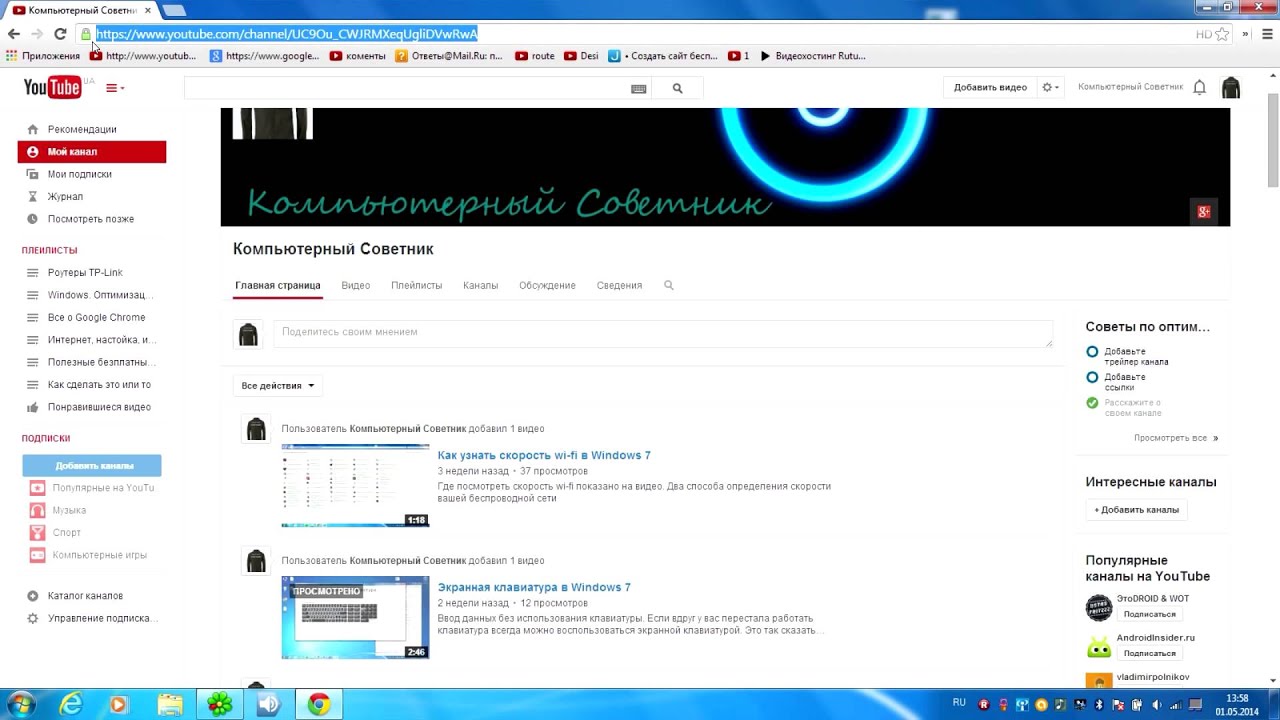This screenshot has height=720, width=1280.
Task: Open Мои подписки in sidebar
Action: (80, 174)
